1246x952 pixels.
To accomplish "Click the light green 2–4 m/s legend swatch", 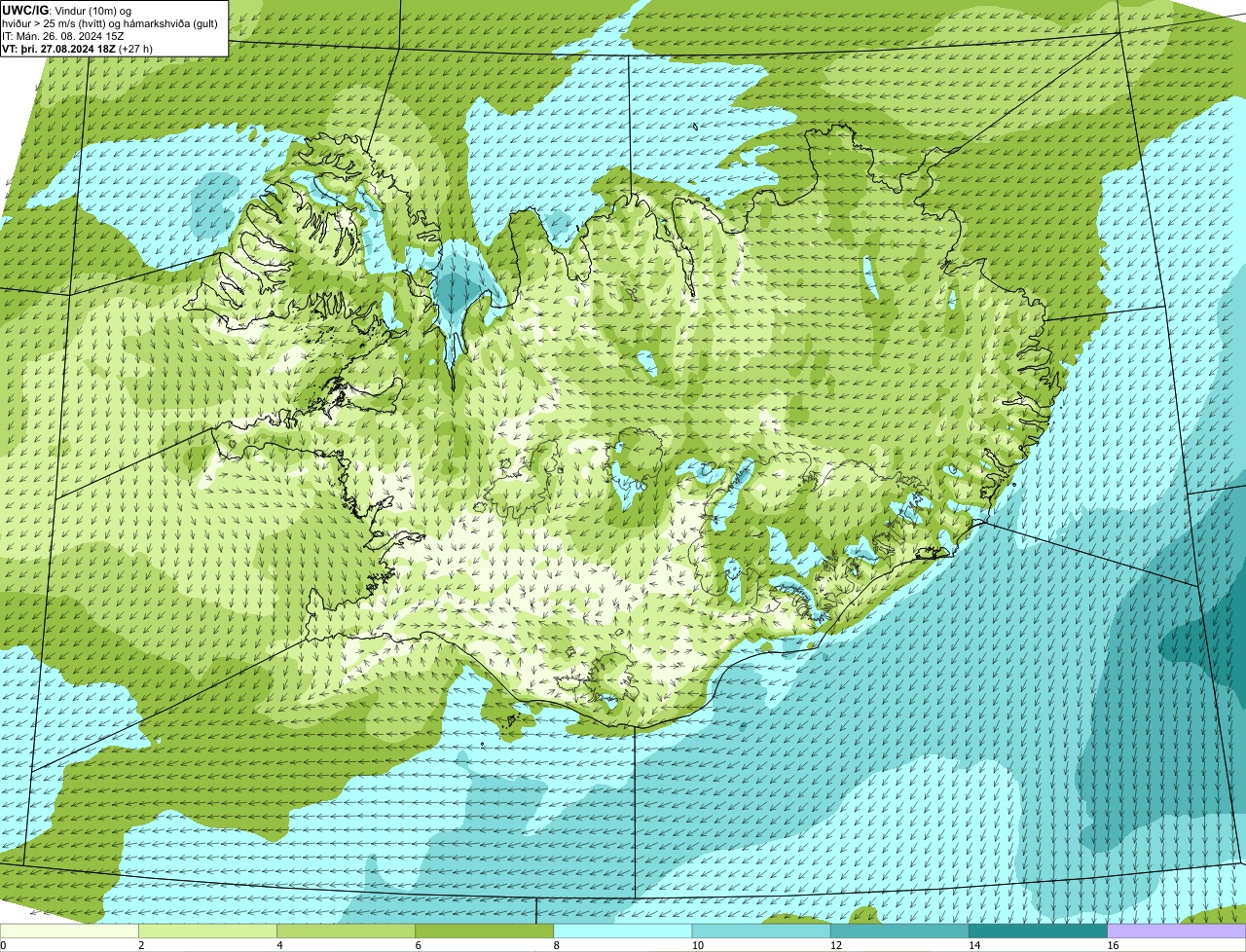I will point(207,931).
